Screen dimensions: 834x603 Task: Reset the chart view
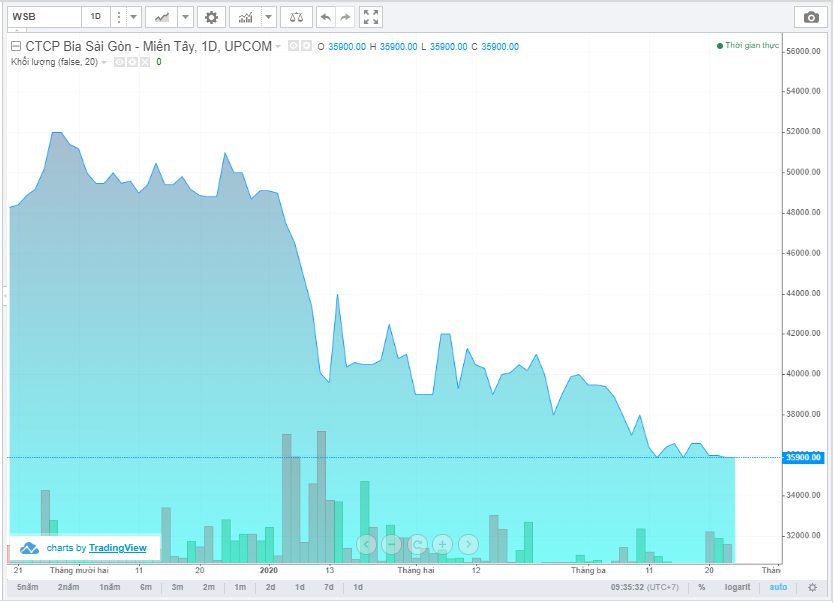point(417,544)
